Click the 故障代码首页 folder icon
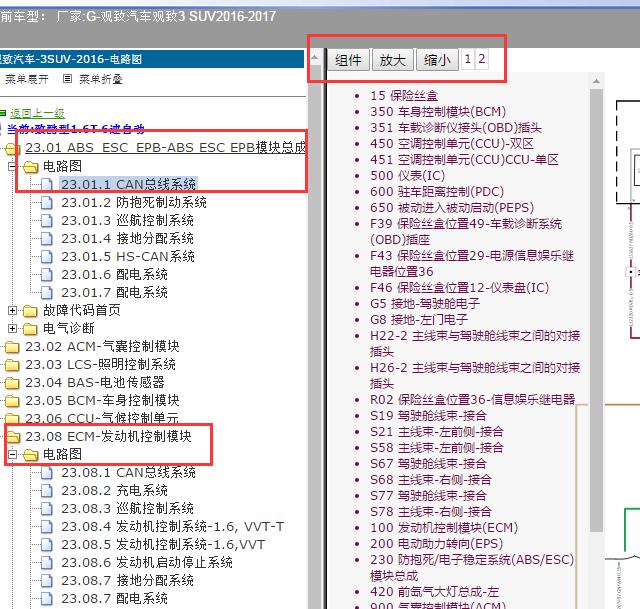This screenshot has height=609, width=640. [x=30, y=311]
